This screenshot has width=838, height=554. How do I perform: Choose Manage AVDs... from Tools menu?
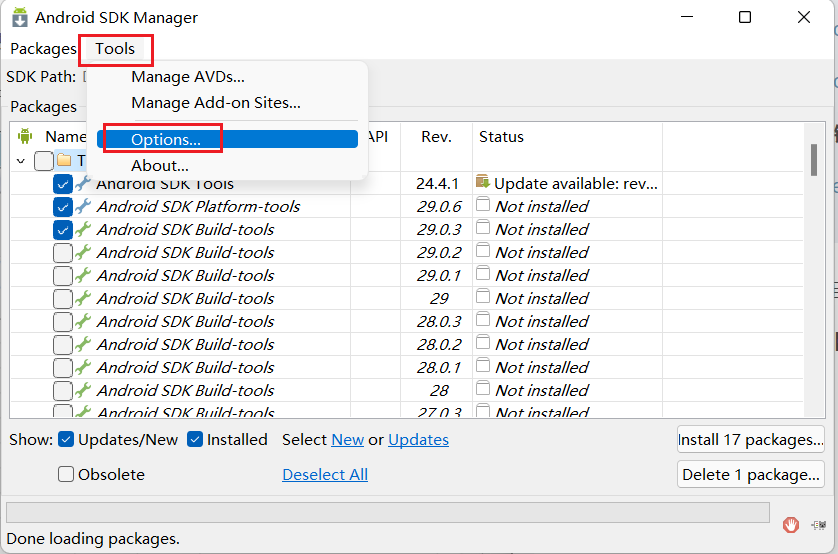(x=188, y=77)
